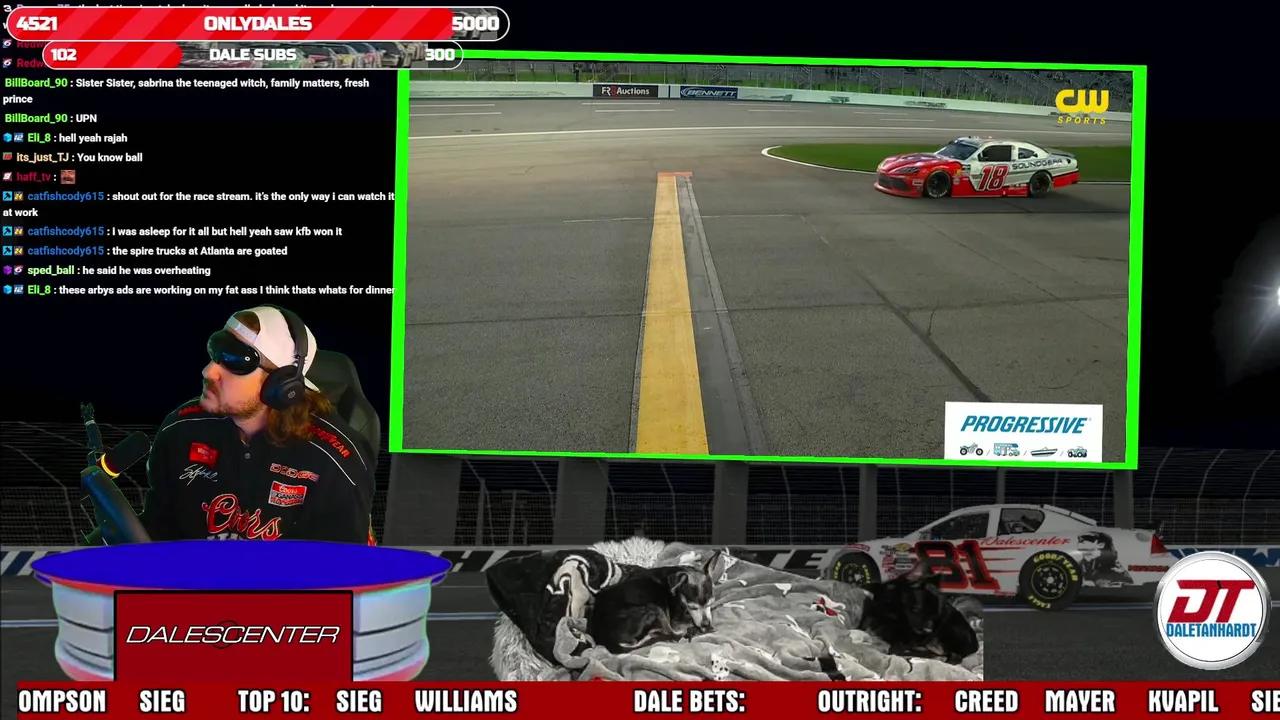The height and width of the screenshot is (720, 1280).
Task: Click username catfishcody615 on 'was asleep' message
Action: pos(65,231)
